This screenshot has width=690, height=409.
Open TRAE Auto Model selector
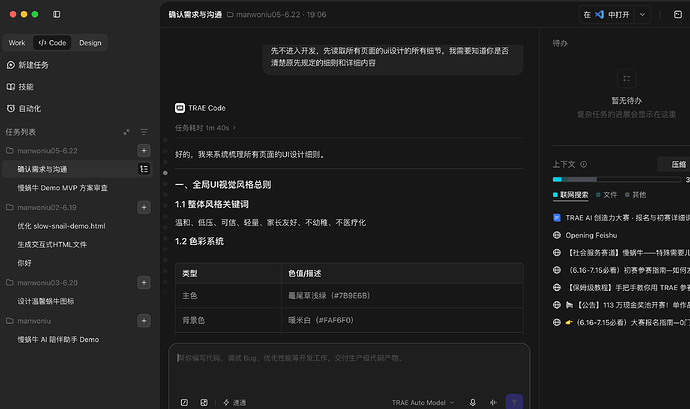point(423,402)
